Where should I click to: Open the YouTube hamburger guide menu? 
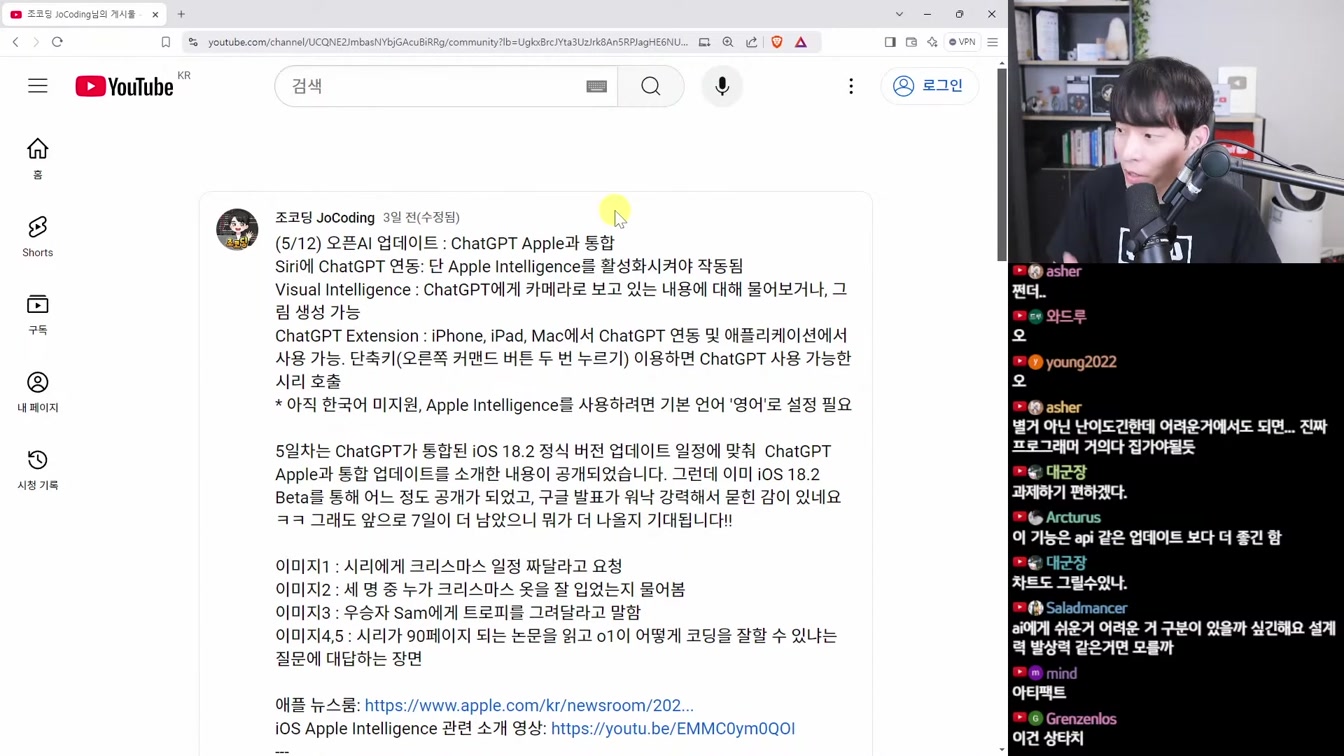[x=37, y=86]
